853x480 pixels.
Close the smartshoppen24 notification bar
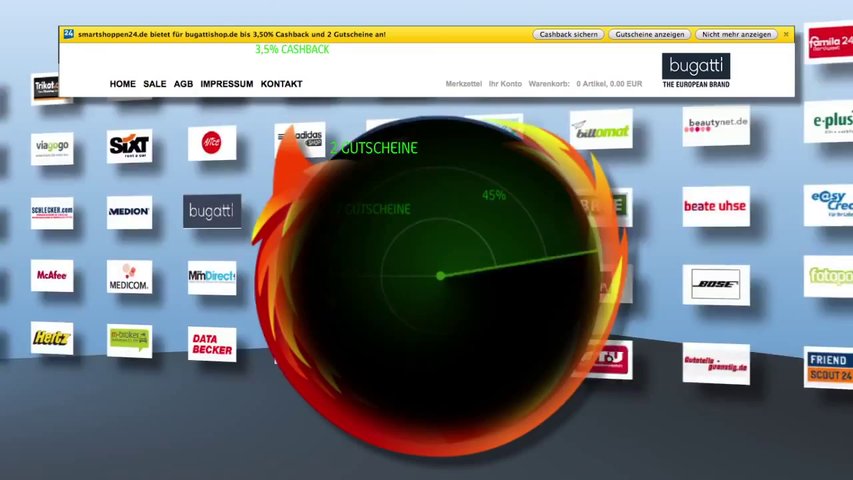tap(786, 34)
